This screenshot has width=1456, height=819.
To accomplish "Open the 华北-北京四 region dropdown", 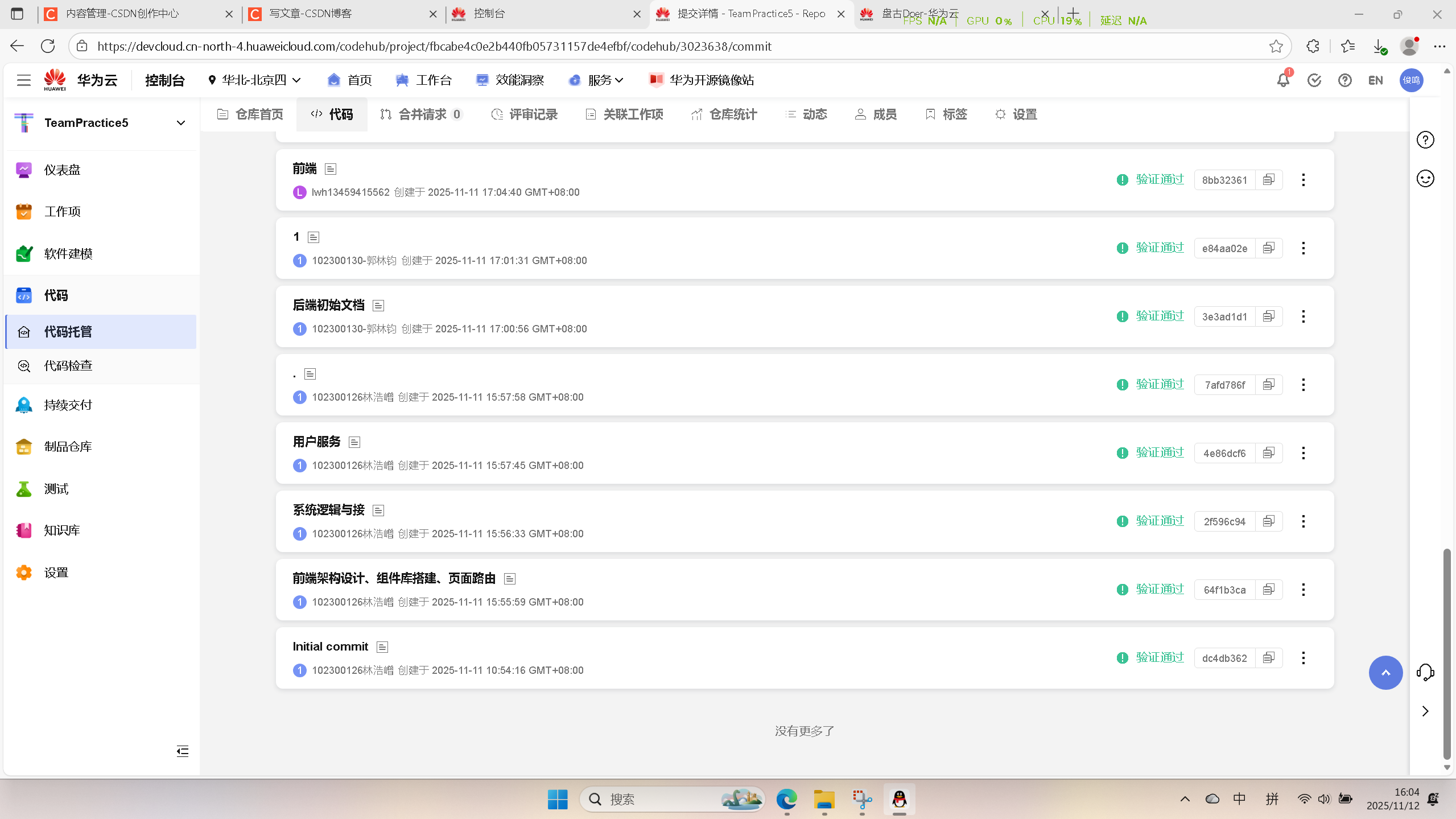I will point(254,80).
